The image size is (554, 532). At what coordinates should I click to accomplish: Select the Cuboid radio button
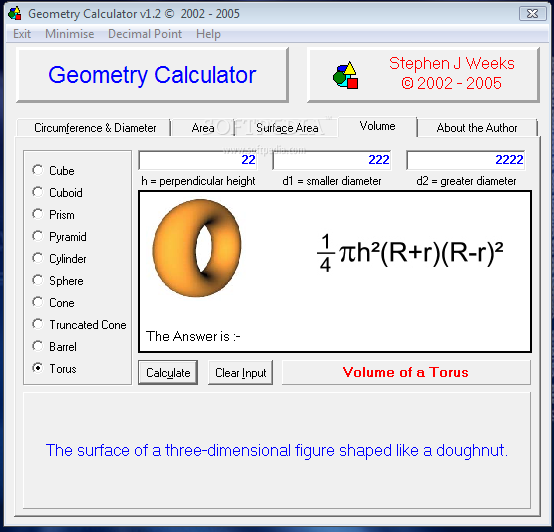point(37,192)
